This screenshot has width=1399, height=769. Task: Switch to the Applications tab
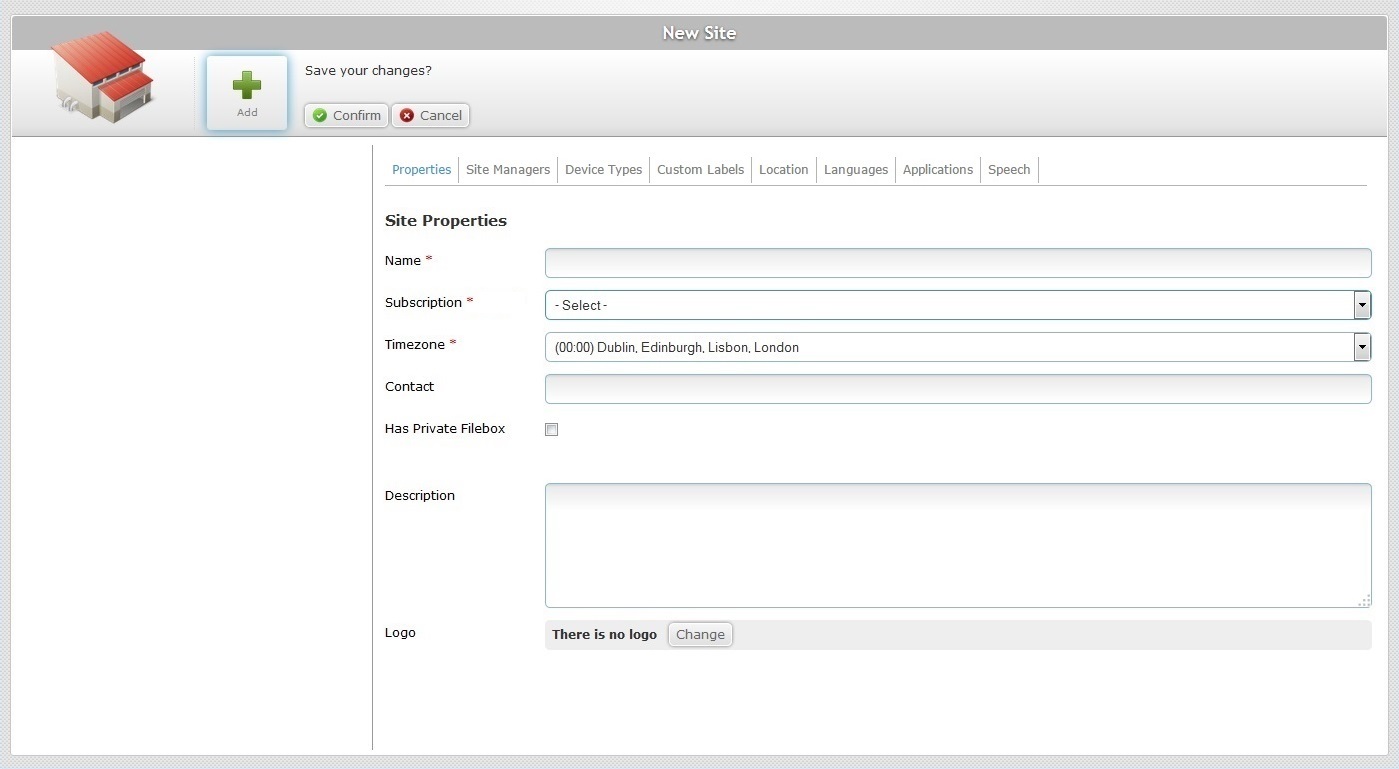click(938, 170)
